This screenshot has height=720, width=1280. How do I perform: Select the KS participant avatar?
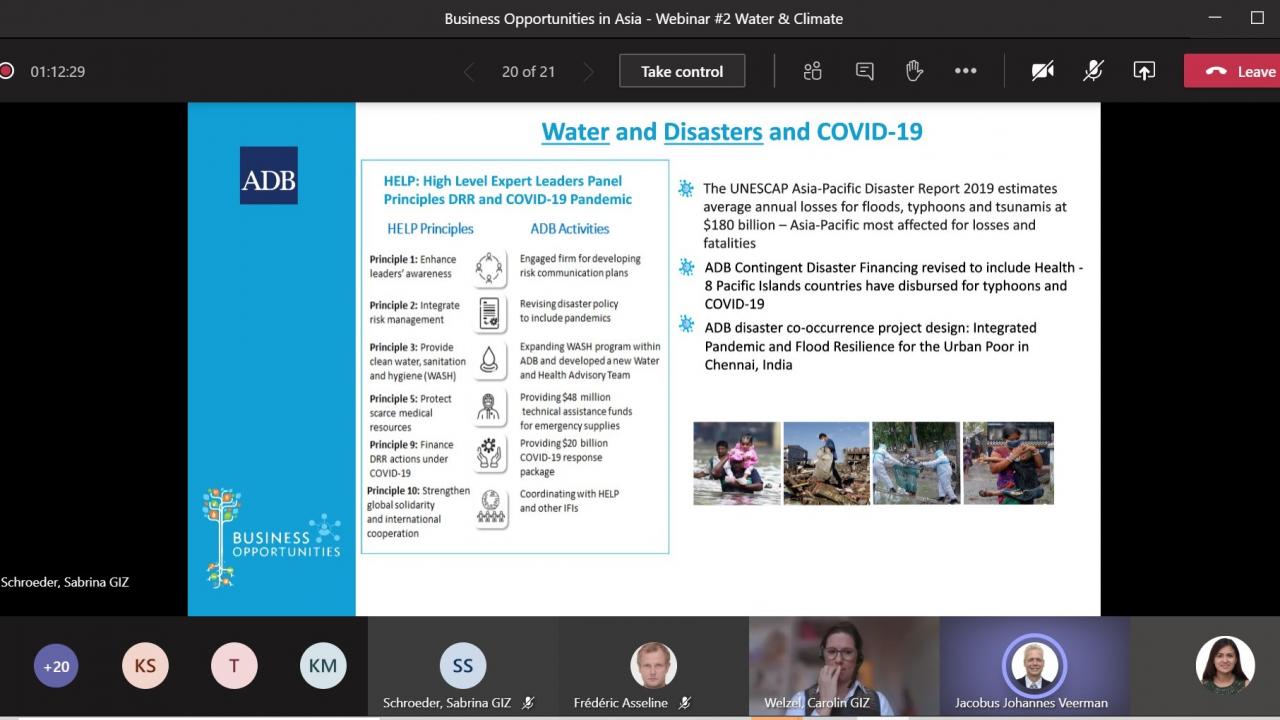(145, 666)
